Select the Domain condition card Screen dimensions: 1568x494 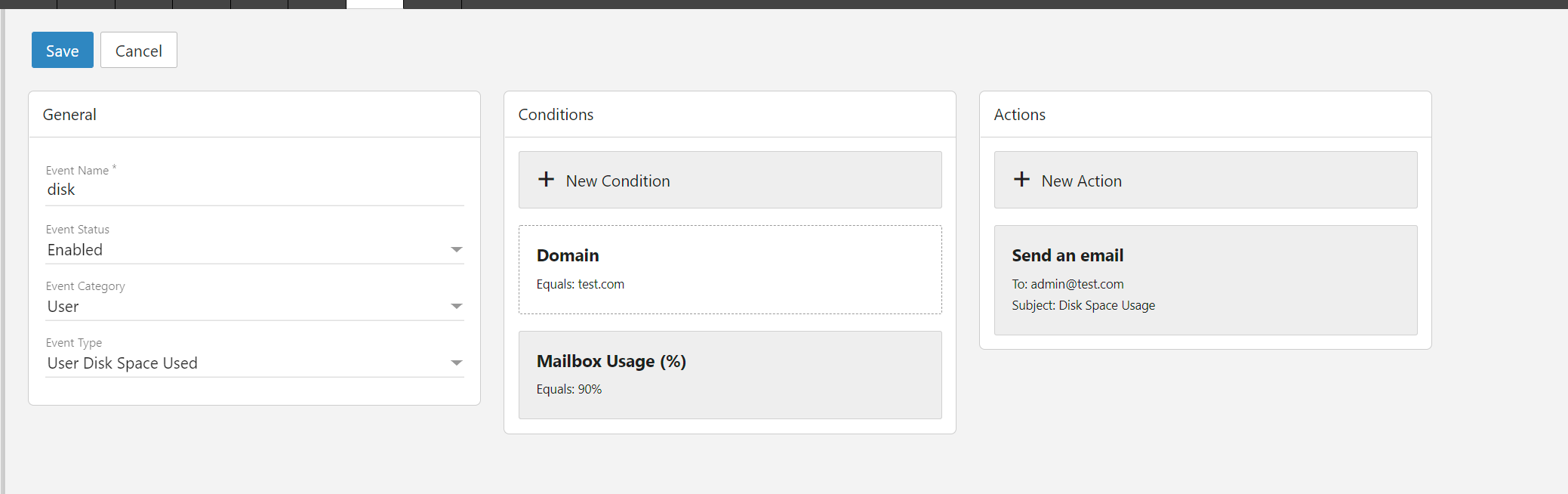pos(729,269)
